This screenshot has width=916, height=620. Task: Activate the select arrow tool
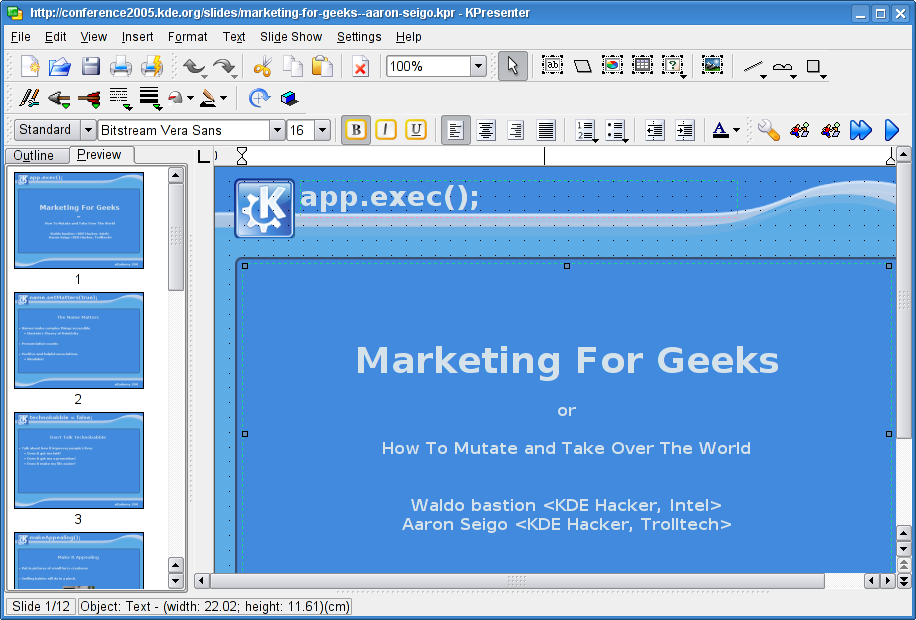(513, 66)
